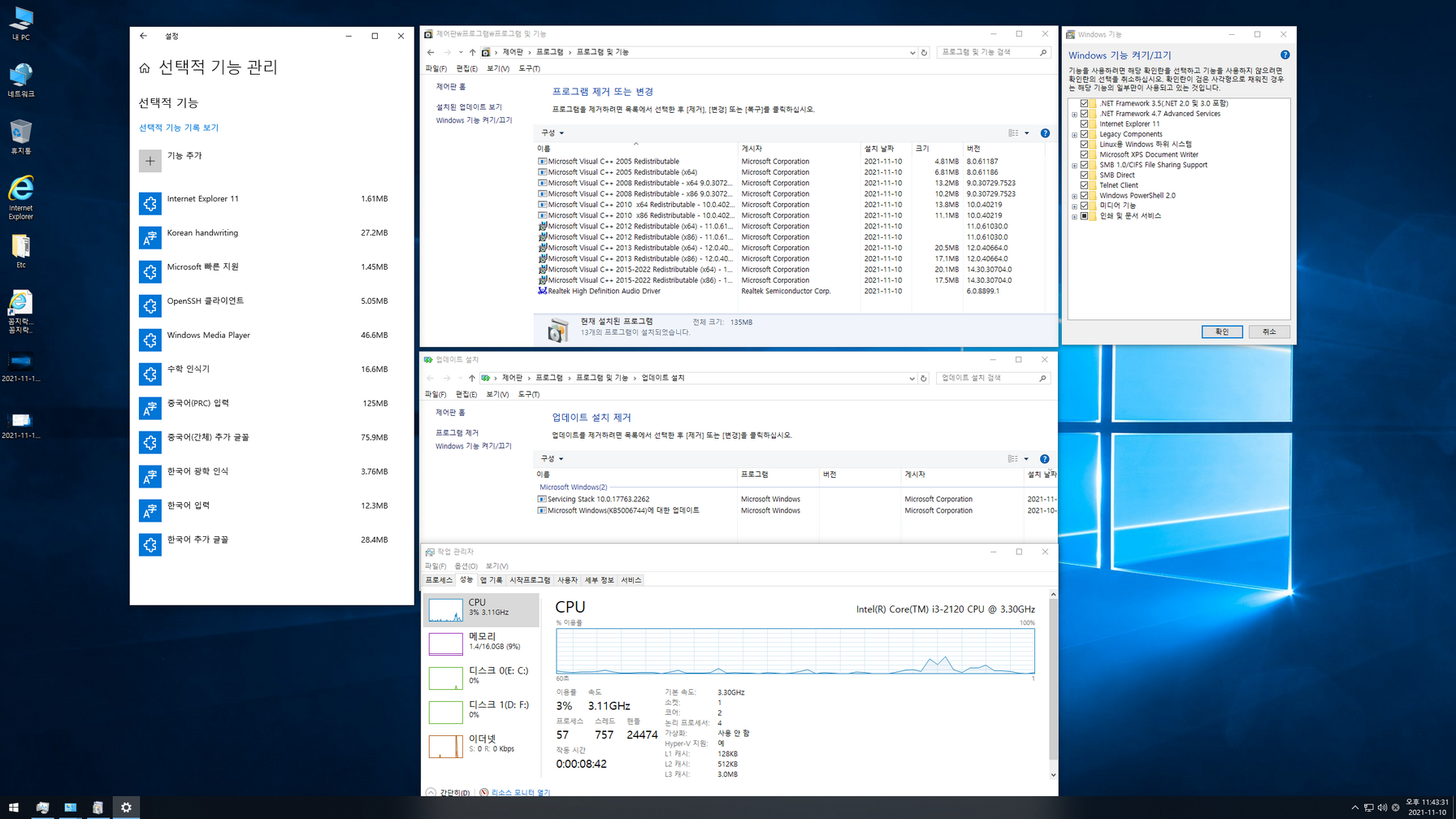Screen dimensions: 1456x819
Task: Click refresh icon in 프로그램 및 기능 address bar
Action: (x=924, y=52)
